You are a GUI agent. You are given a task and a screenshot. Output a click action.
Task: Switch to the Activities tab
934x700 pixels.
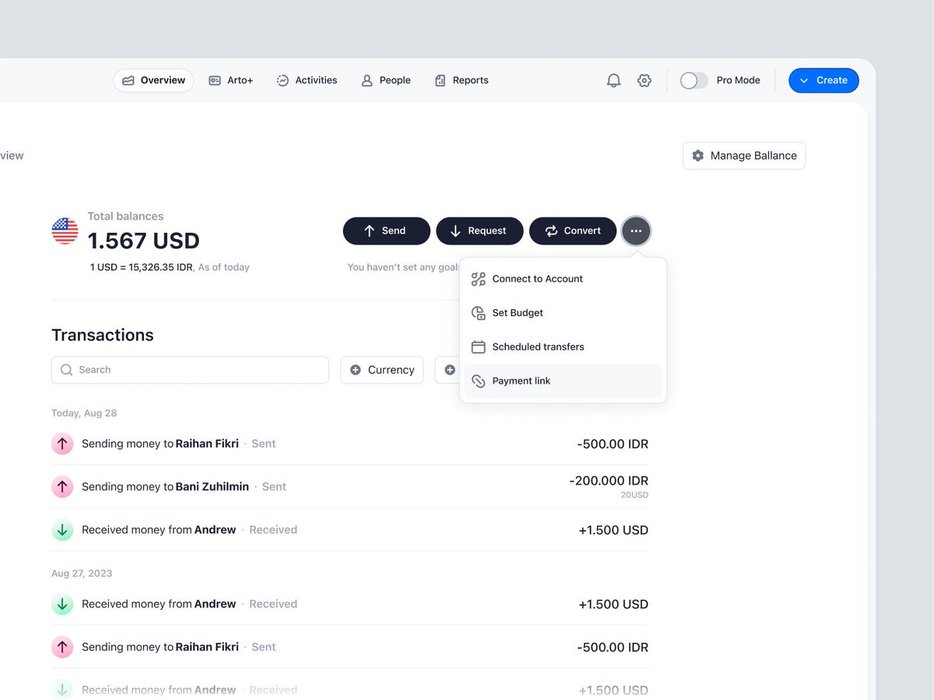click(x=307, y=81)
